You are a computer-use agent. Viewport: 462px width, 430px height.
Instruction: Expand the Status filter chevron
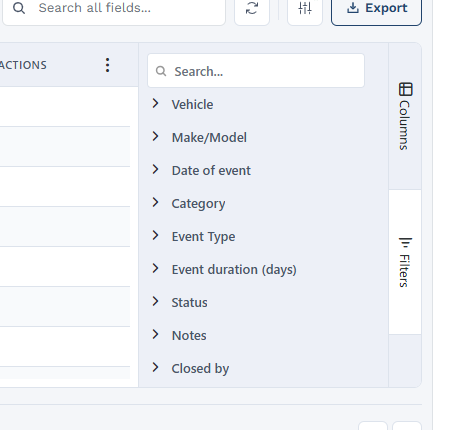click(155, 301)
